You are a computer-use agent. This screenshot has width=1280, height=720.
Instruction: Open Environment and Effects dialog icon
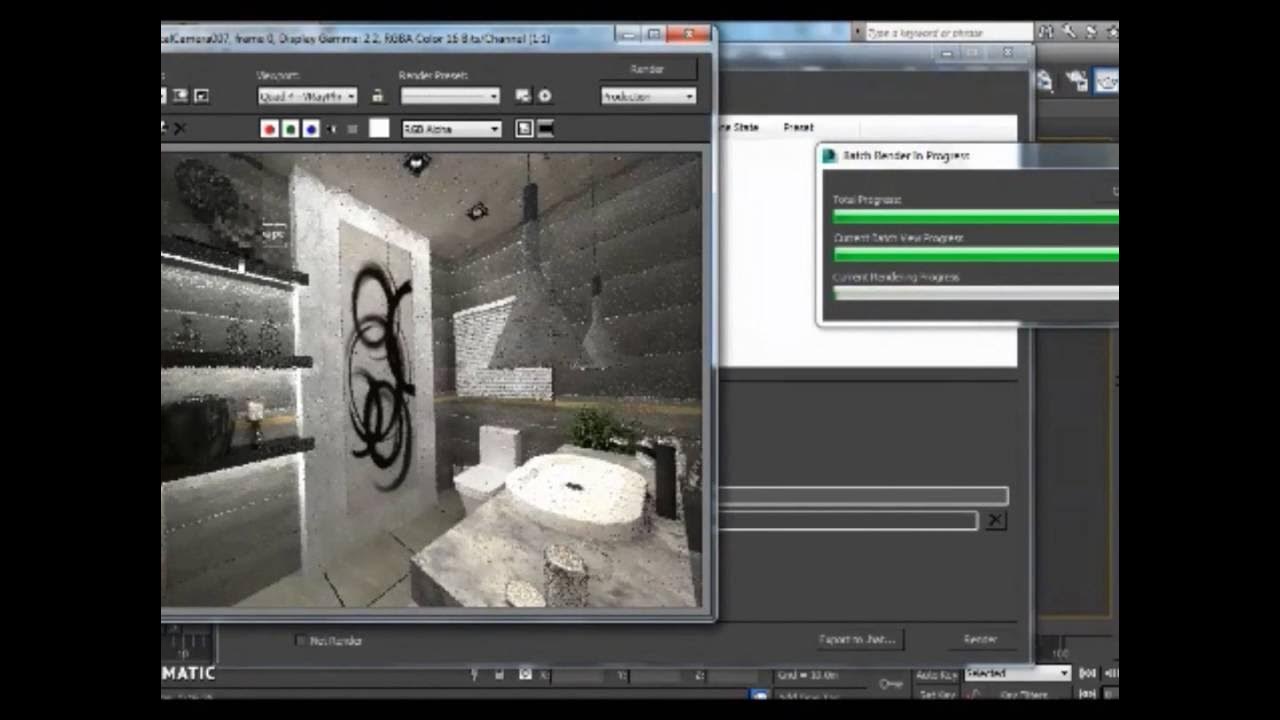click(x=545, y=96)
